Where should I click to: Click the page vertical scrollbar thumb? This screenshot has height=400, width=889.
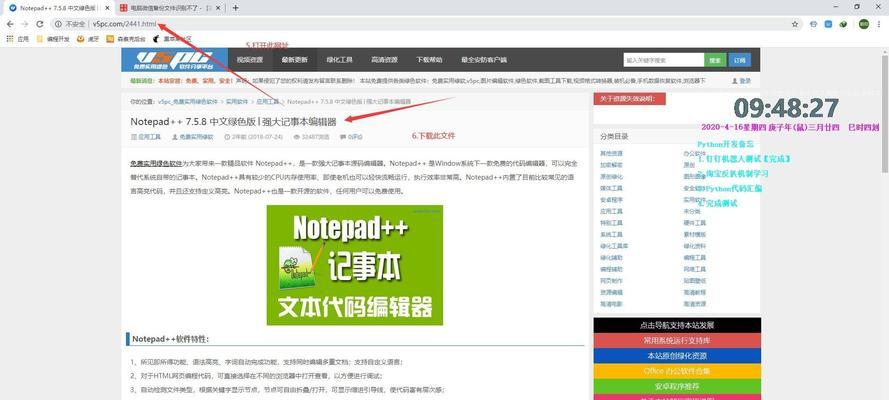(885, 113)
